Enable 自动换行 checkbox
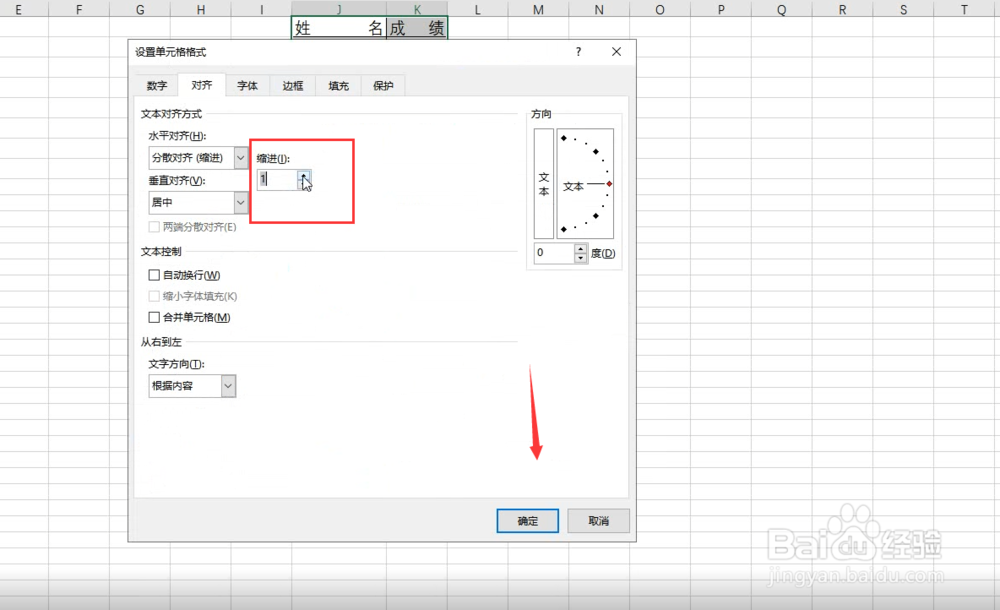Screen dimensions: 1000x610 tap(154, 275)
